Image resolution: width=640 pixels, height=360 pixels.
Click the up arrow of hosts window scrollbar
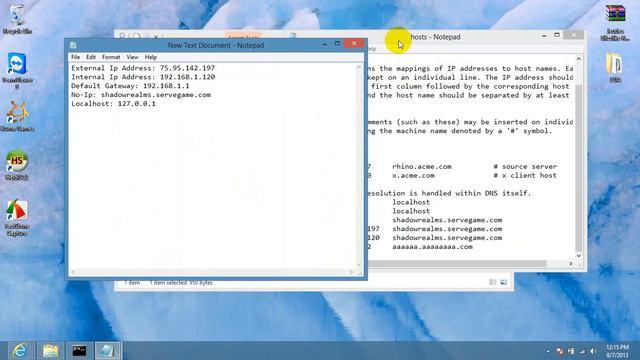(x=579, y=59)
